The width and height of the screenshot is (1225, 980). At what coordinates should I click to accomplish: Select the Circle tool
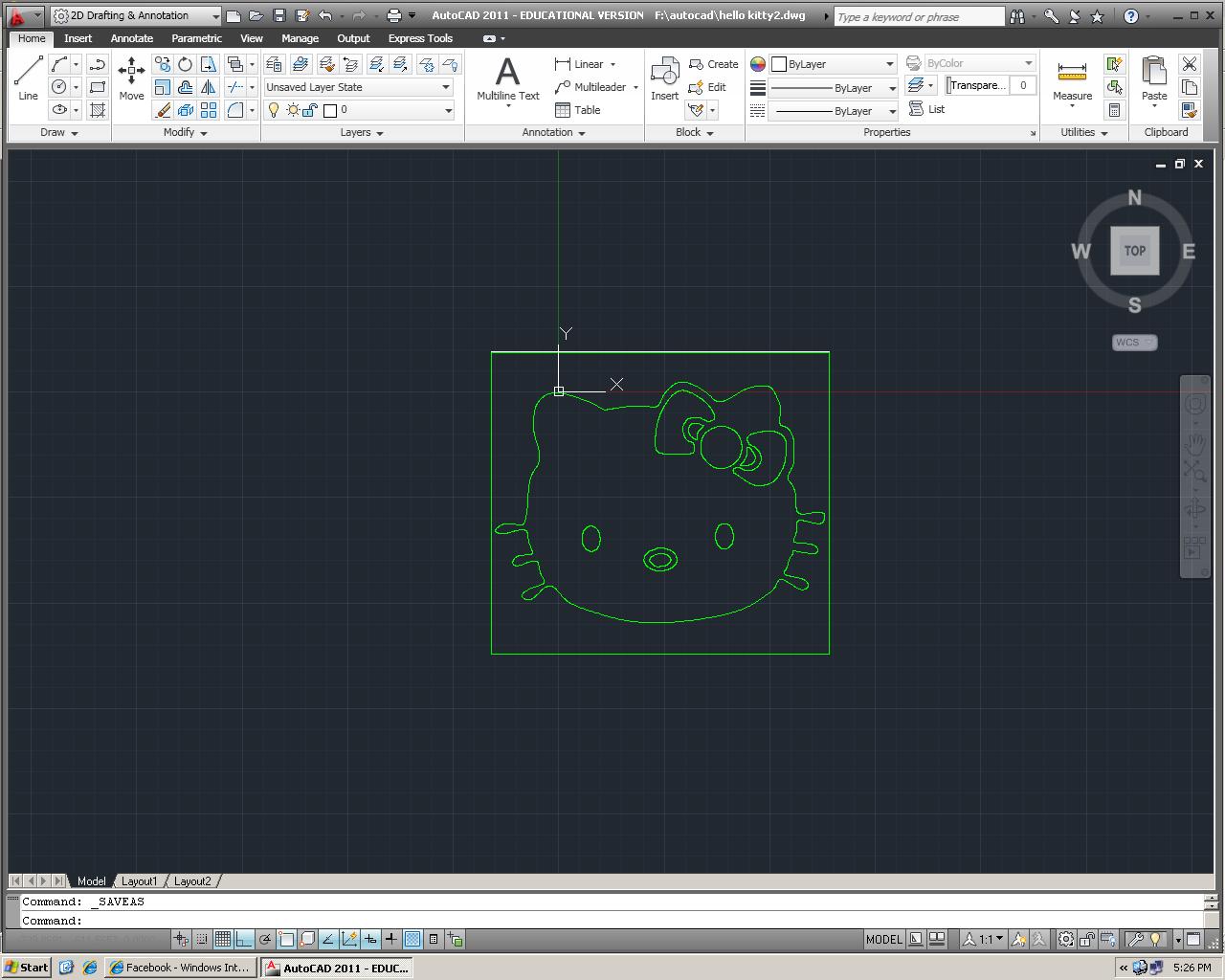click(x=59, y=86)
